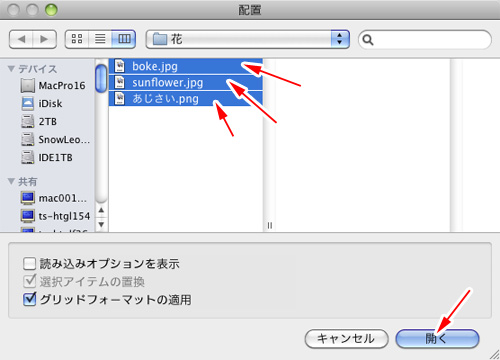The height and width of the screenshot is (360, 500).
Task: Open the 花 folder path popup
Action: point(248,39)
